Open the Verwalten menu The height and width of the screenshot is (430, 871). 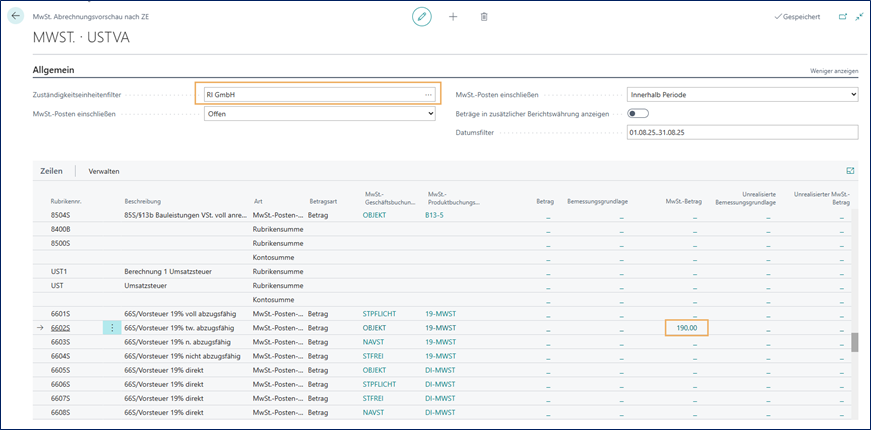click(x=104, y=171)
